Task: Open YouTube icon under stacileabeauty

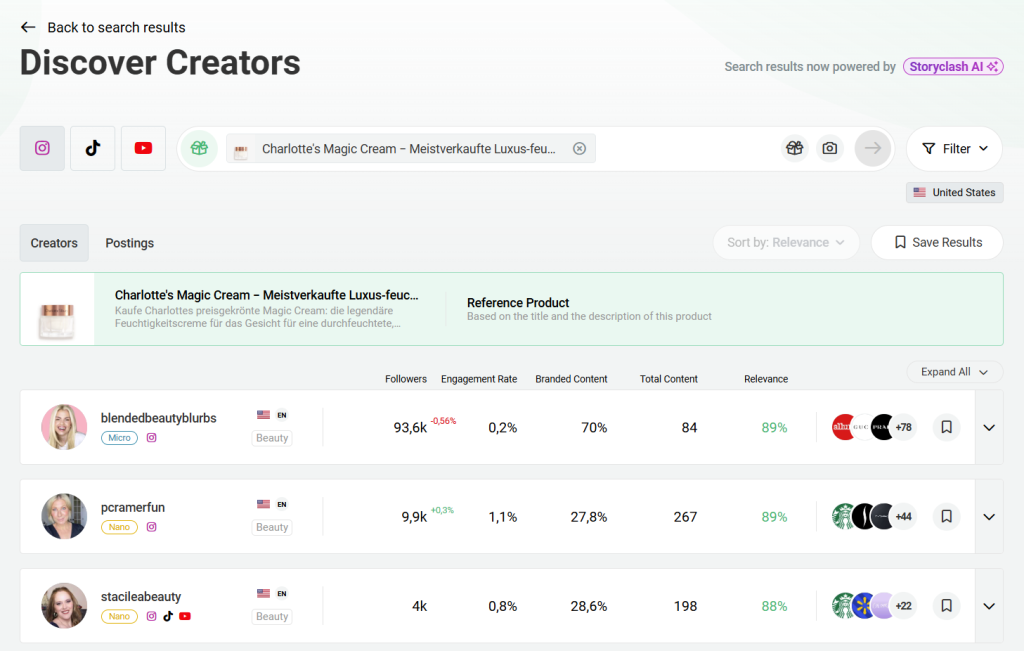Action: 184,616
